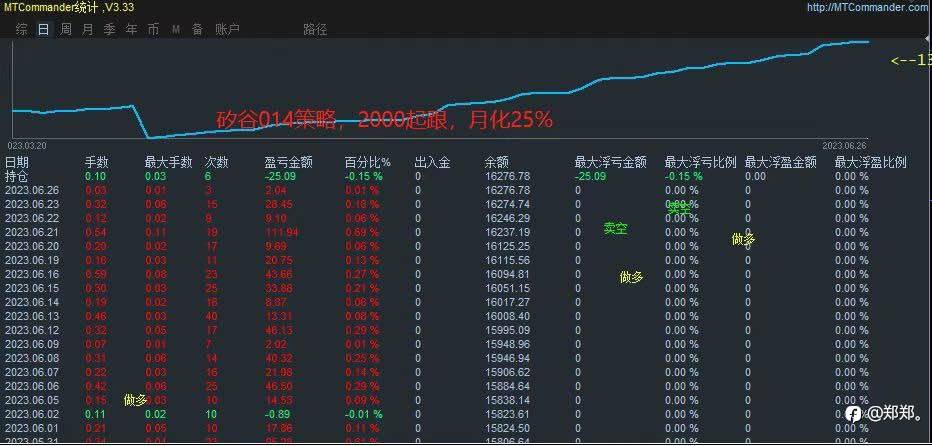Click the 最大手数 column header

point(168,162)
